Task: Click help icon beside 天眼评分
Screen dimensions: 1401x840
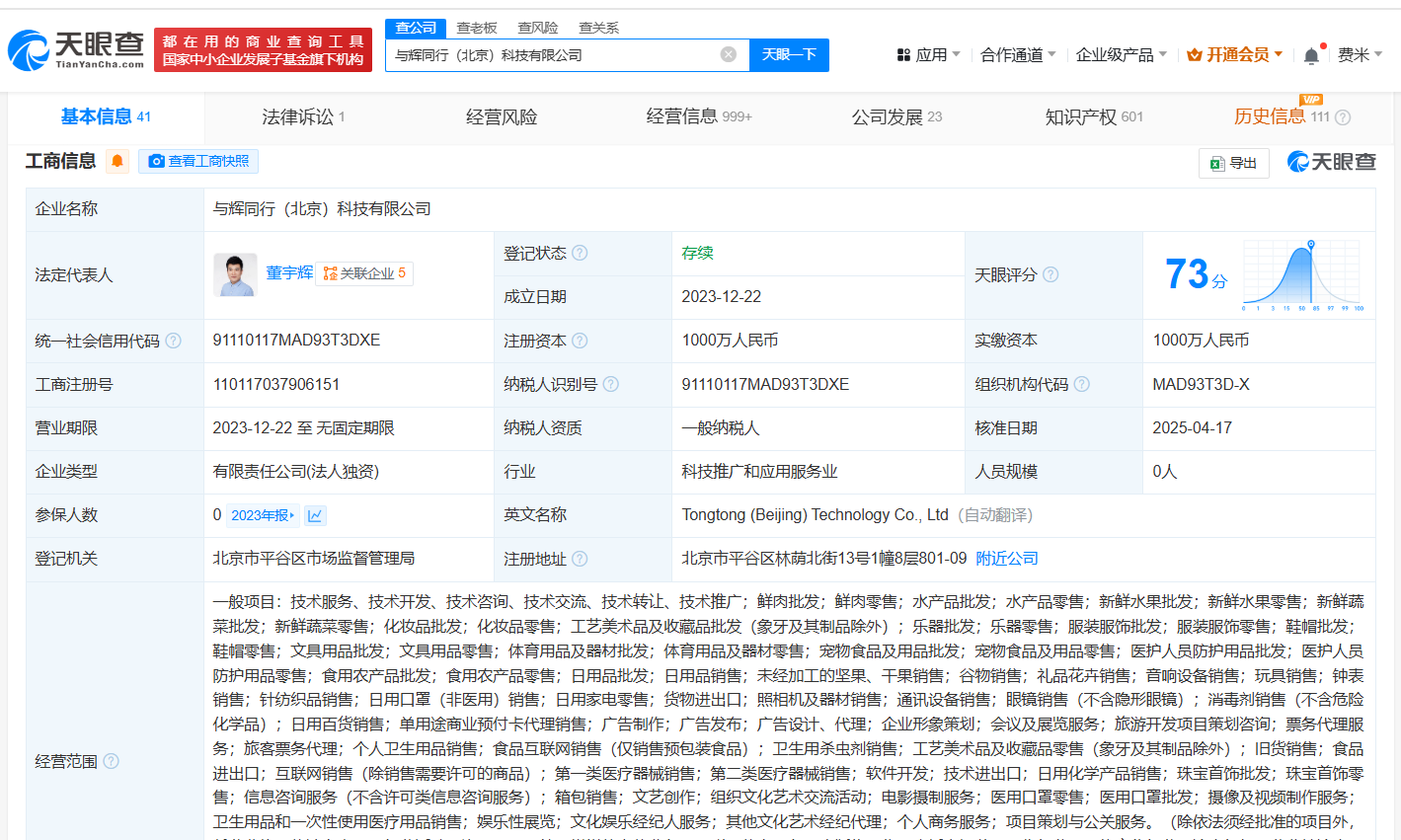Action: coord(1051,274)
